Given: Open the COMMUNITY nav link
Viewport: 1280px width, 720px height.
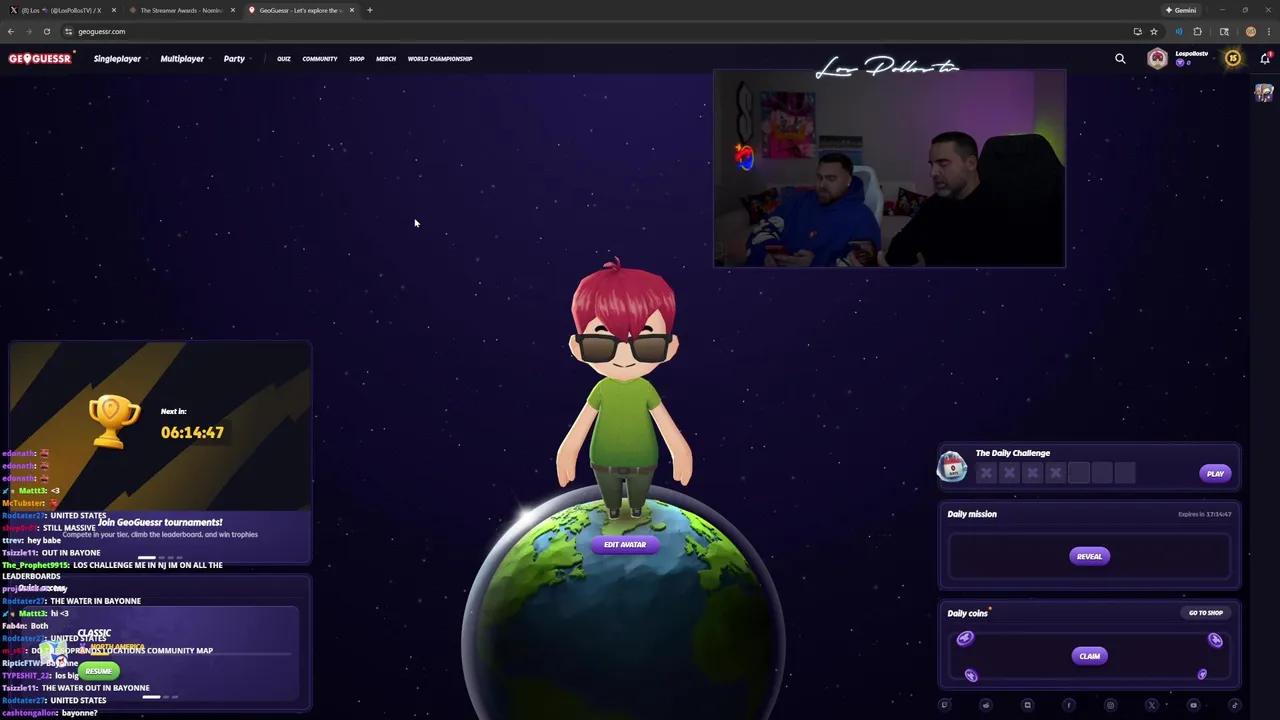Looking at the screenshot, I should pos(320,59).
